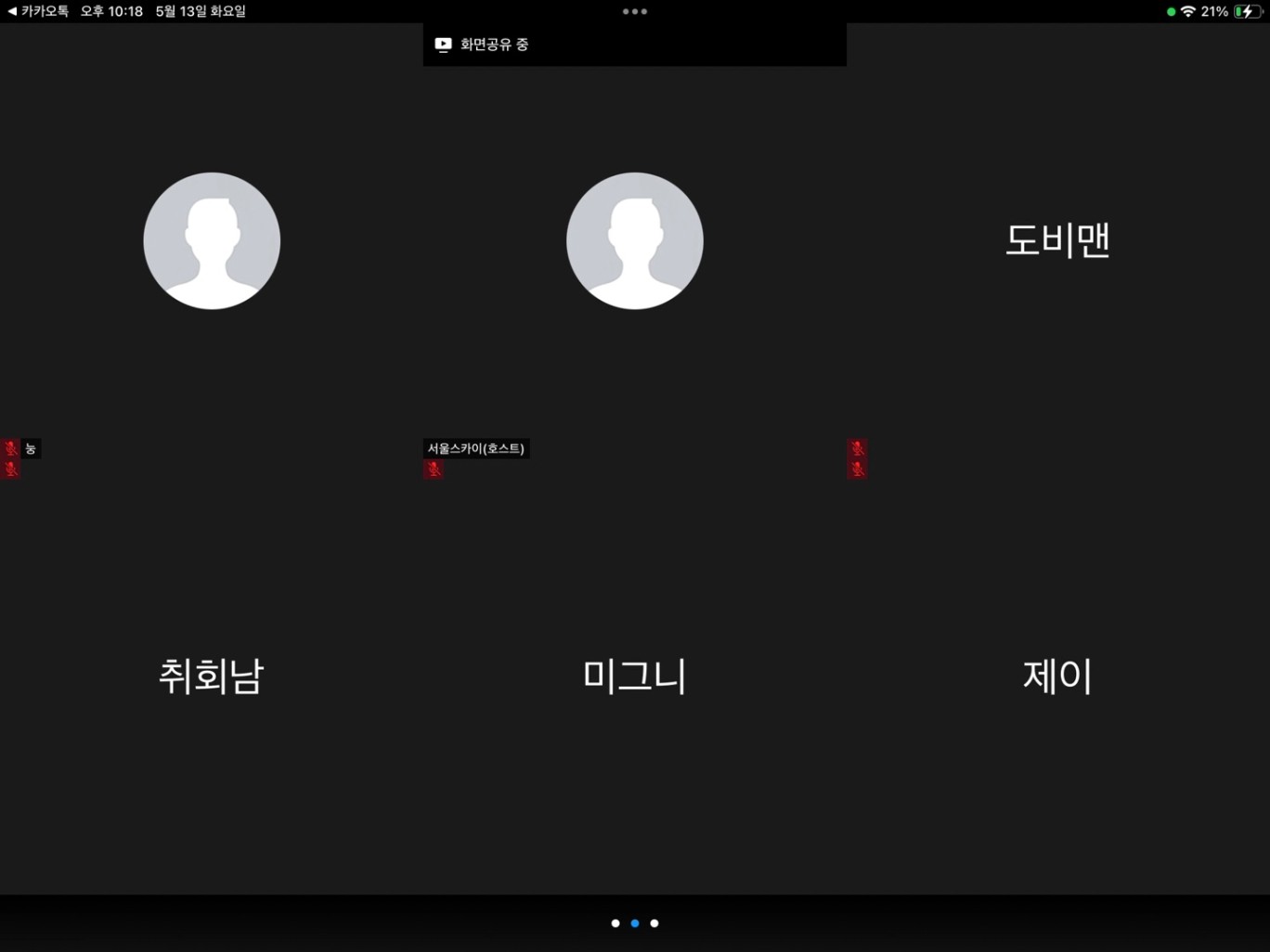Open the multitasking three-dot menu
The image size is (1270, 952).
635,12
